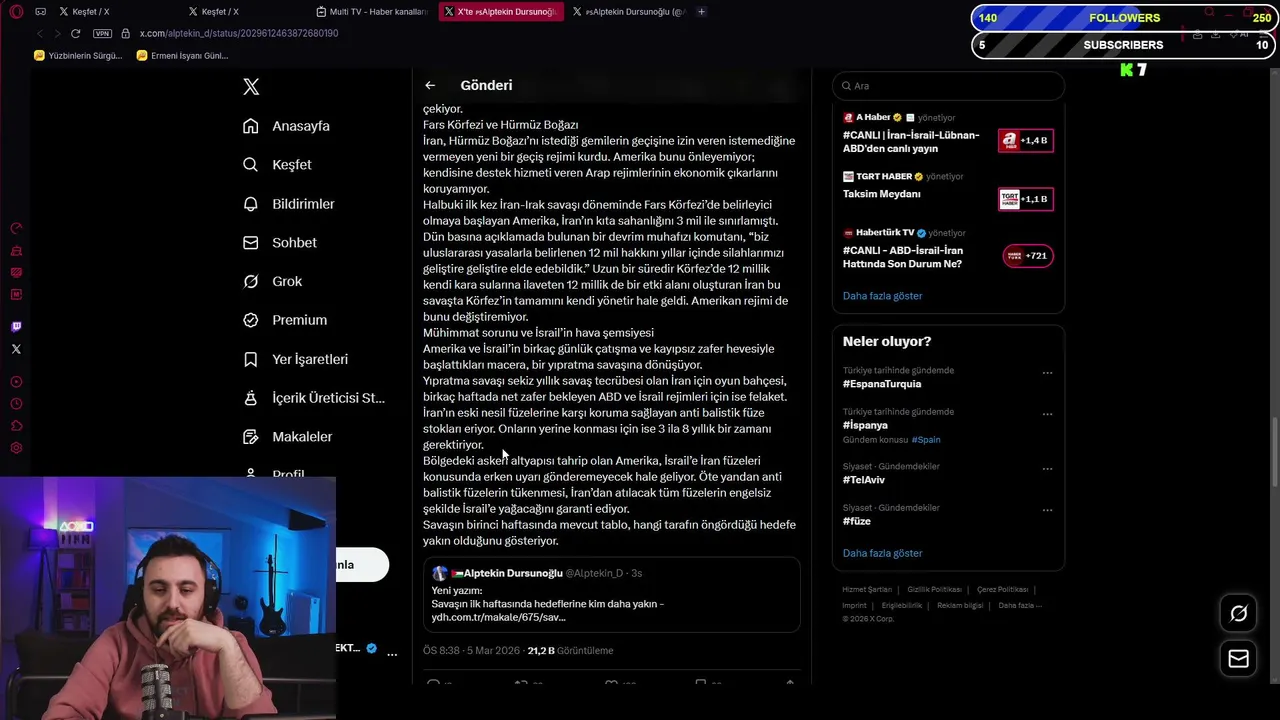Open #EspanaTurquia trend
This screenshot has width=1280, height=720.
click(882, 384)
